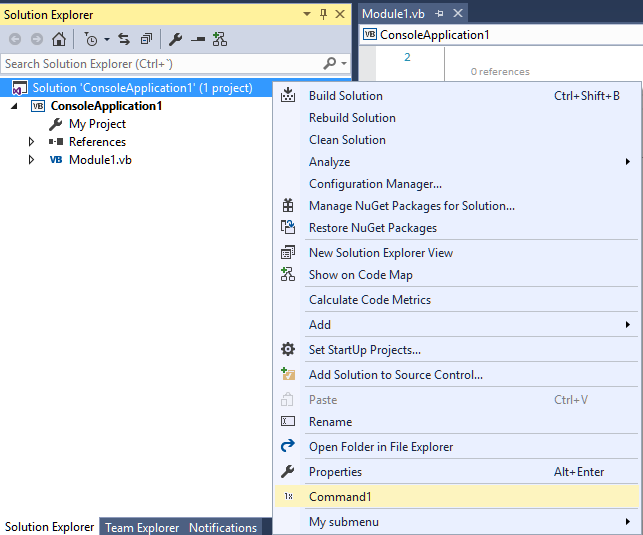Choose Add Solution to Source Control...
643x535 pixels.
456,375
